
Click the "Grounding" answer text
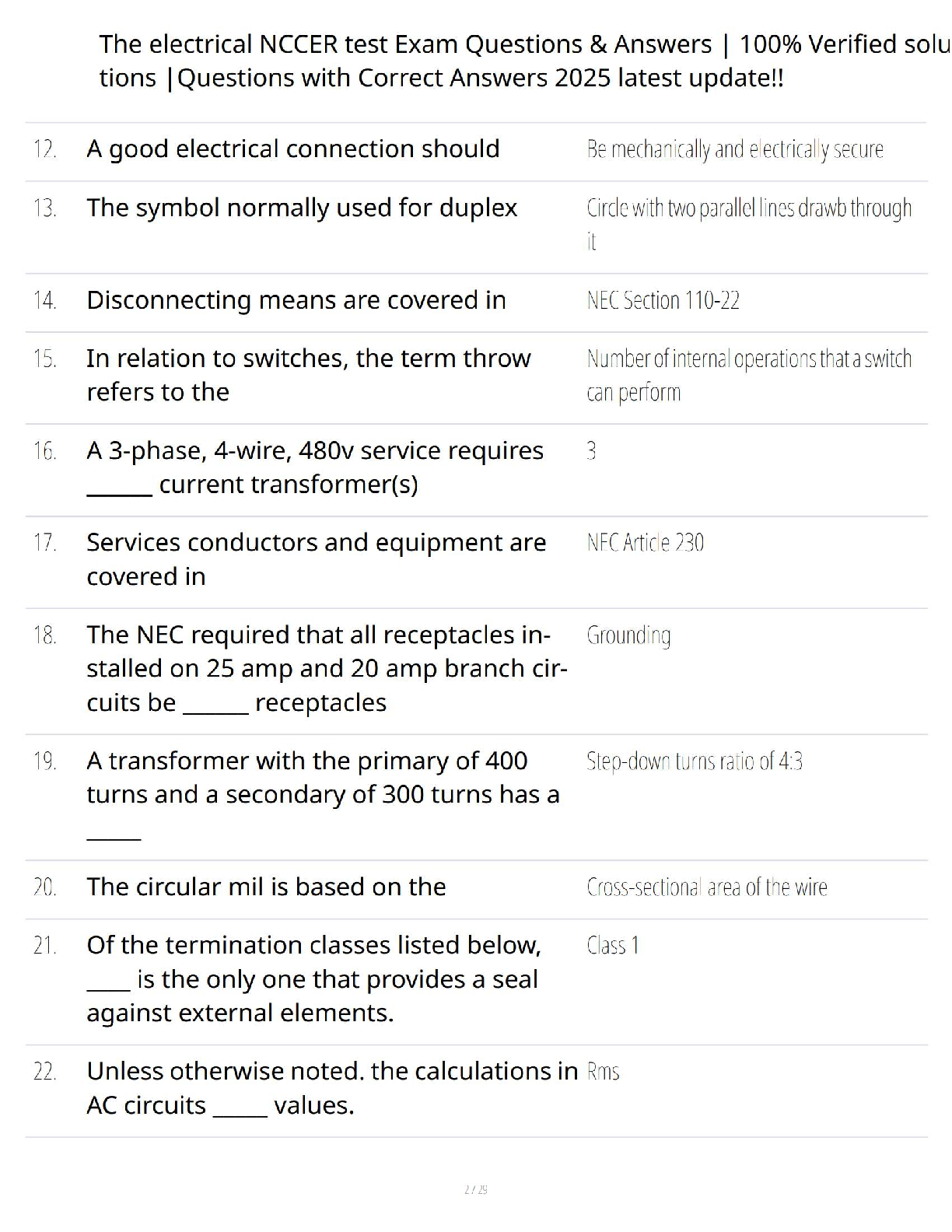coord(628,635)
